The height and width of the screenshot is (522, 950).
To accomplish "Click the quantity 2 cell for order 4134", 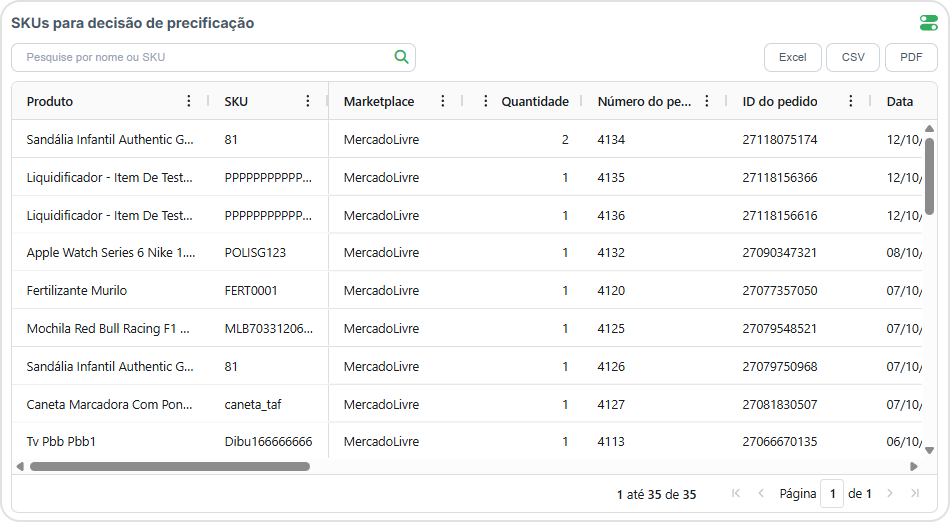I will click(565, 139).
